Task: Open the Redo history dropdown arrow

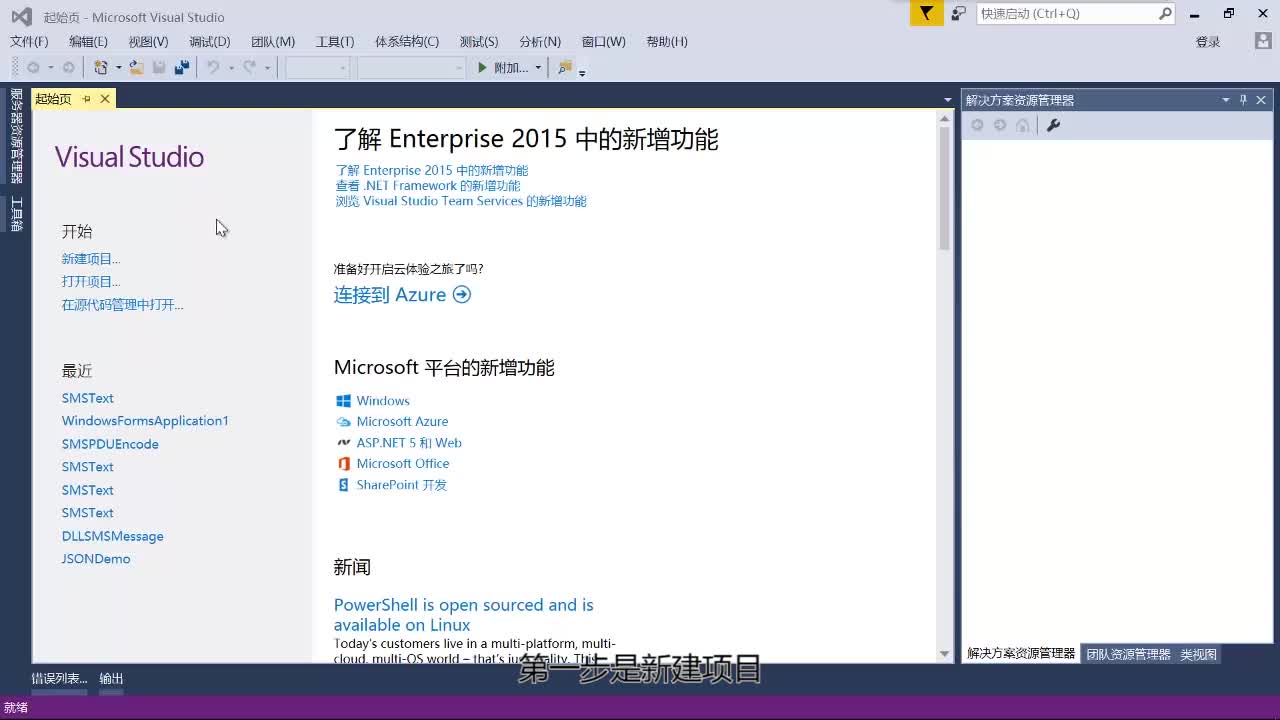Action: 267,68
